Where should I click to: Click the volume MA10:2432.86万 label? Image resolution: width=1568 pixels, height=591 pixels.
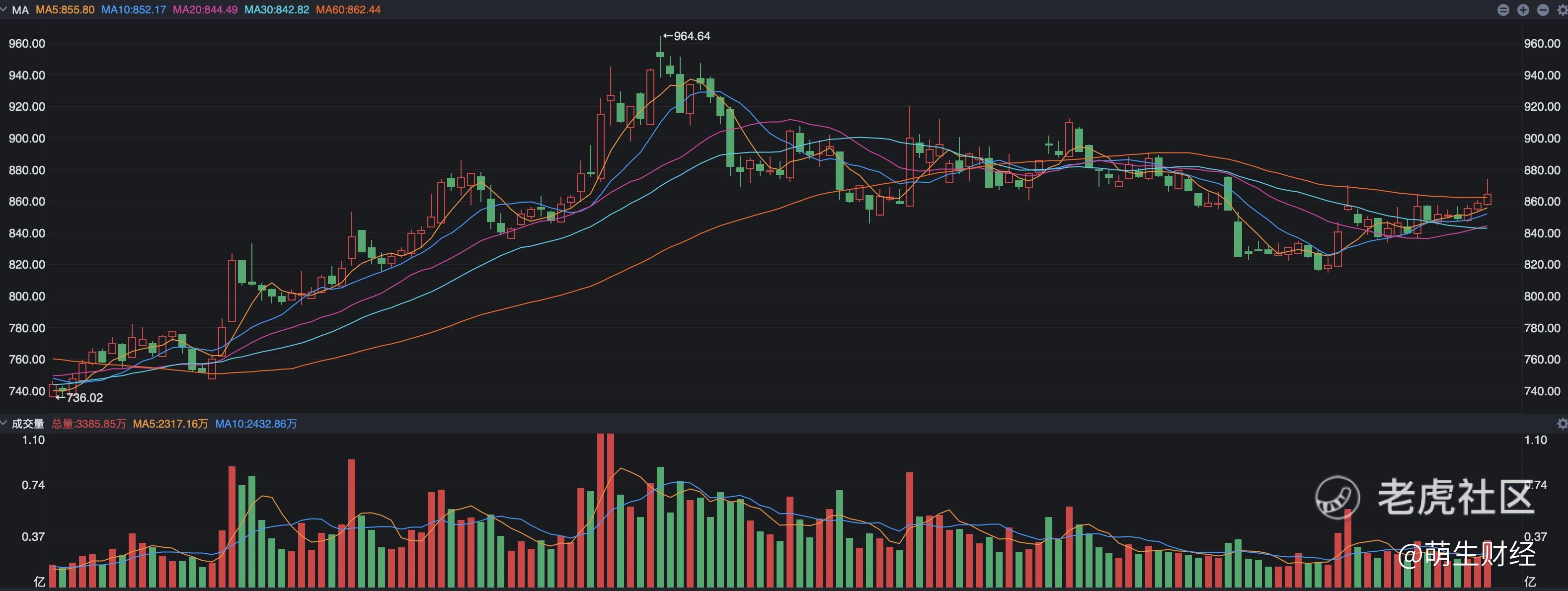256,424
